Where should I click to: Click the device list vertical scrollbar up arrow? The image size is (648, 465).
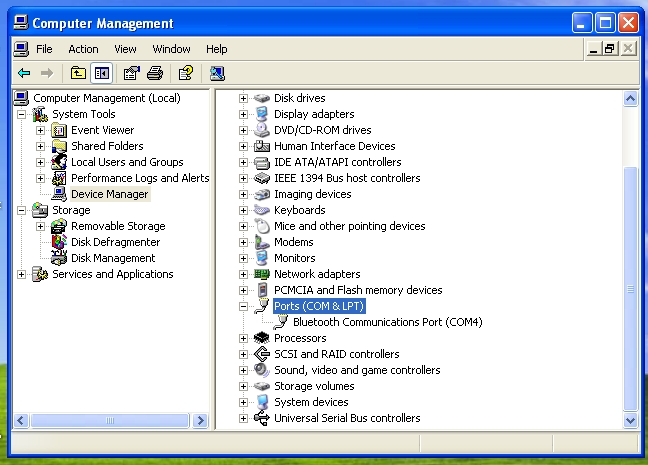630,98
